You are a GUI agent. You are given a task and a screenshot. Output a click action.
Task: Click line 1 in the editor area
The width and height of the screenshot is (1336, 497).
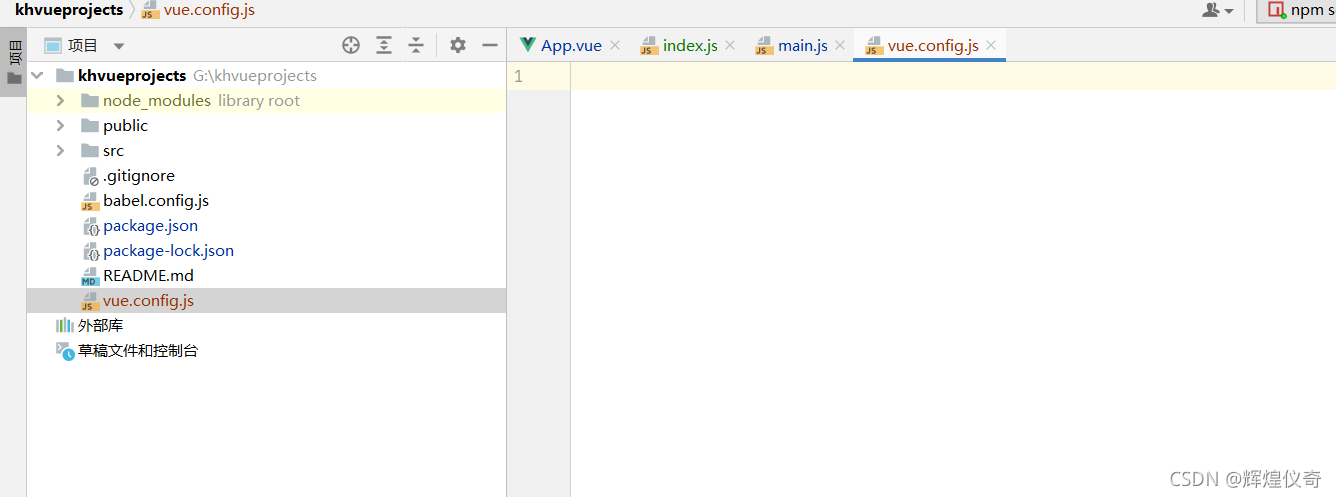point(953,76)
